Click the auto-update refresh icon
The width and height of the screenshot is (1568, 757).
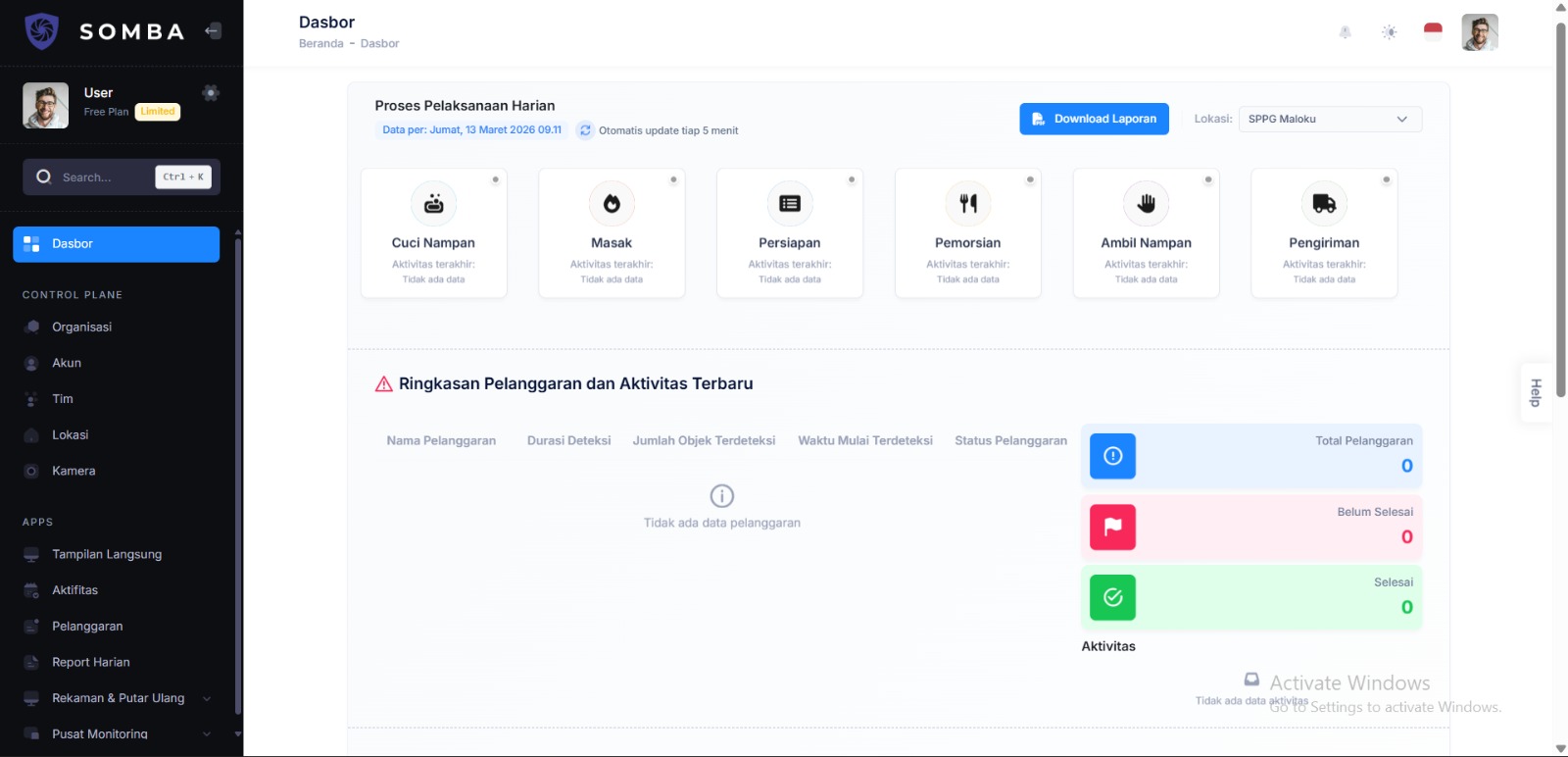pos(585,130)
